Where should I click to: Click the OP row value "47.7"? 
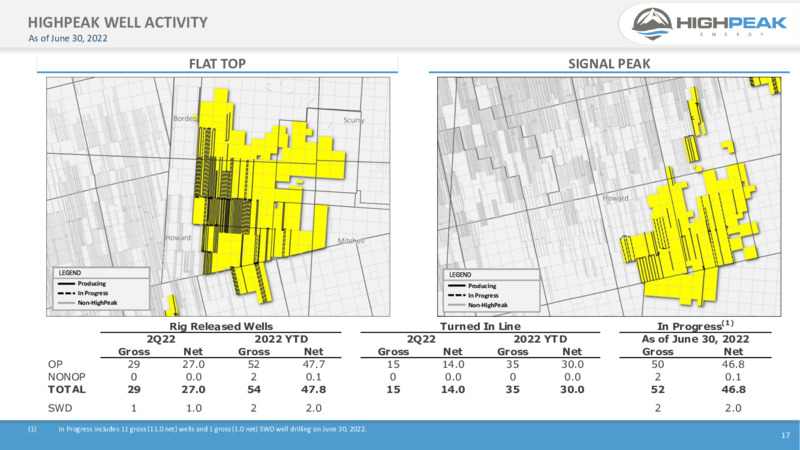click(x=313, y=364)
